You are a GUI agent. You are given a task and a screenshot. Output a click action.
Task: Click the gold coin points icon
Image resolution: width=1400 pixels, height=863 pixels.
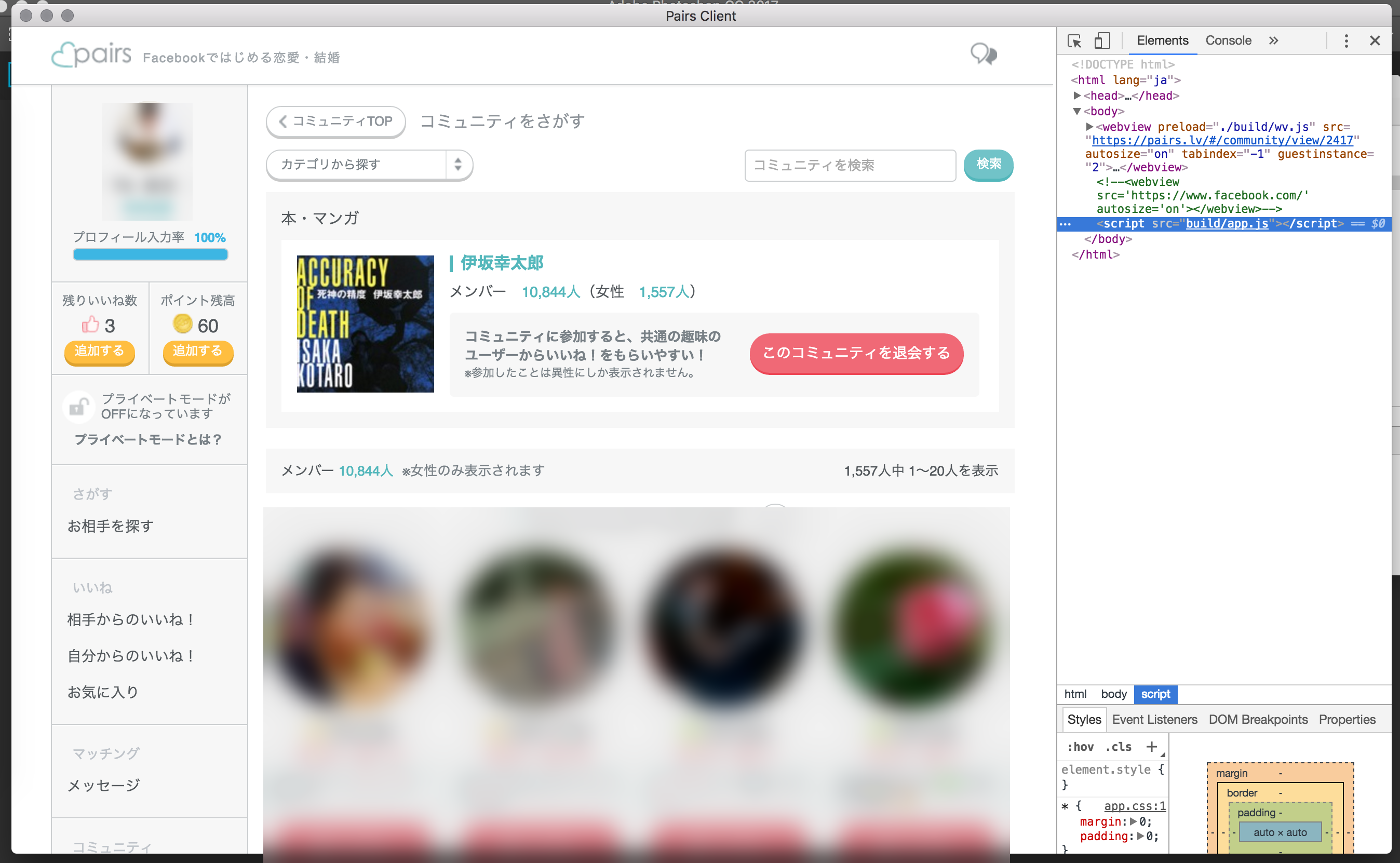tap(183, 323)
